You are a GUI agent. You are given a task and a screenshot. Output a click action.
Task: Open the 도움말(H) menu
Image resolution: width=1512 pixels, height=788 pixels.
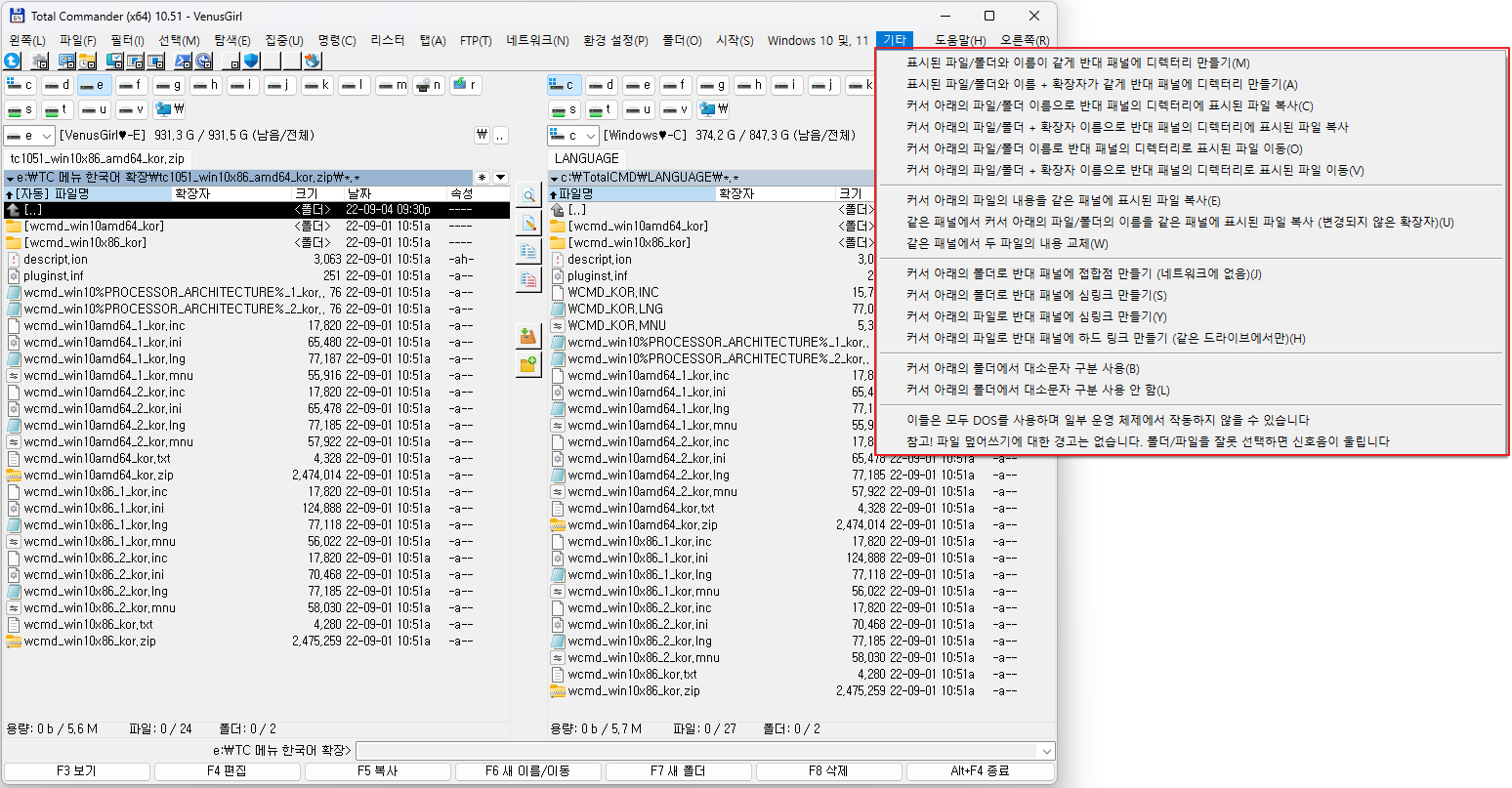(960, 40)
